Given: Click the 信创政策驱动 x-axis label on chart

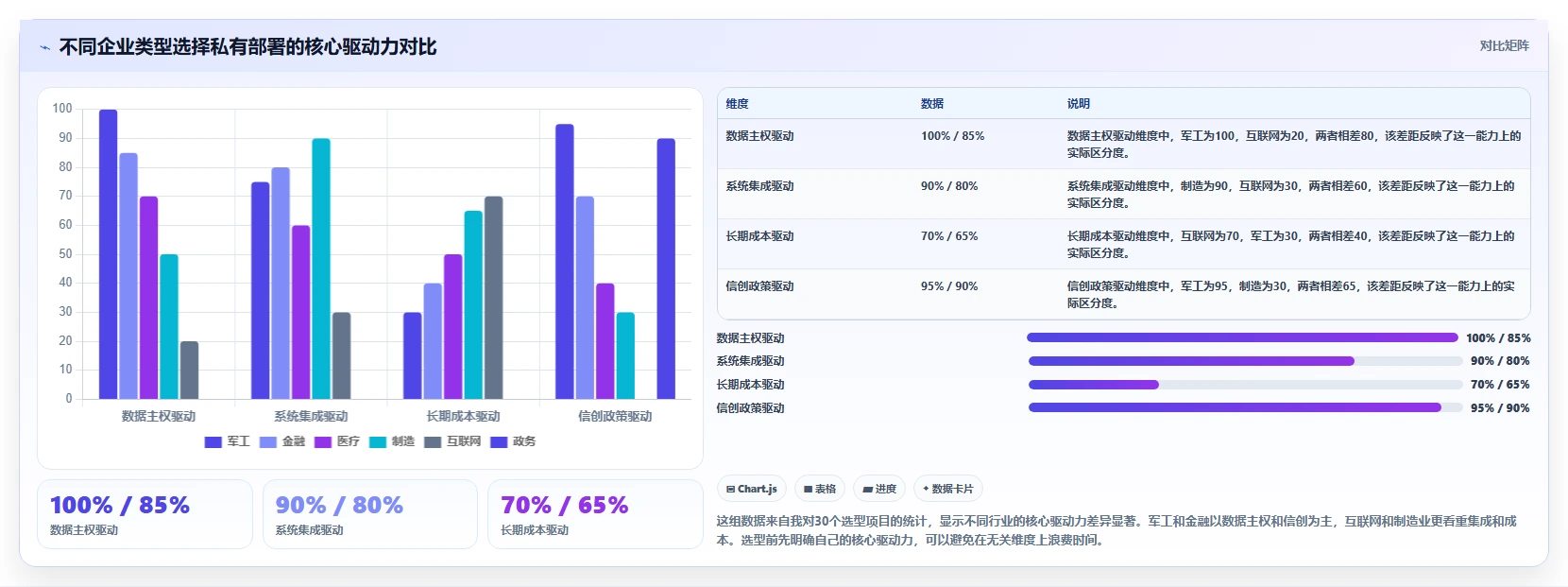Looking at the screenshot, I should (615, 416).
